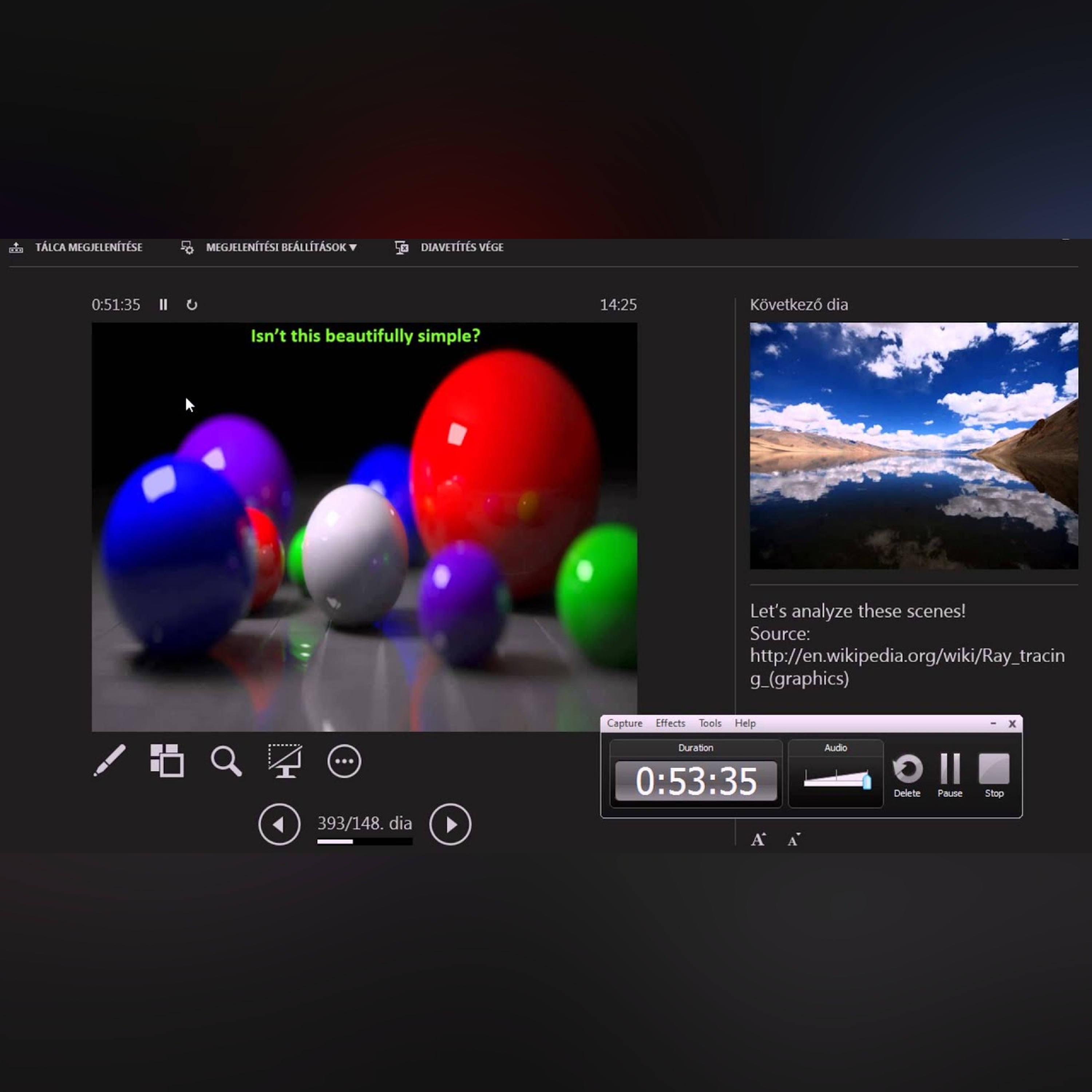Click the slide counter 393/148. dia
This screenshot has height=1092, width=1092.
coord(365,823)
